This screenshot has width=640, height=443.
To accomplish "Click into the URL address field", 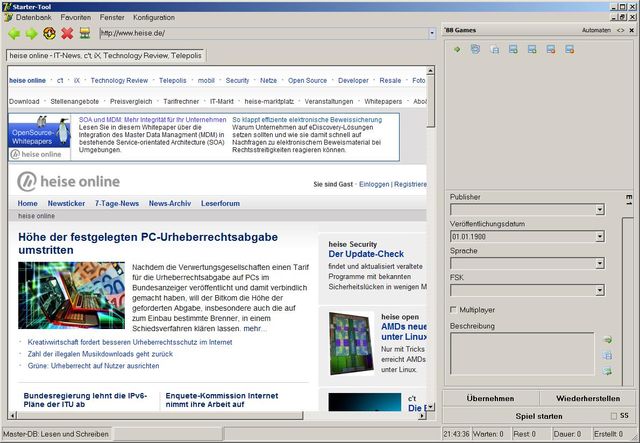I will (x=264, y=33).
